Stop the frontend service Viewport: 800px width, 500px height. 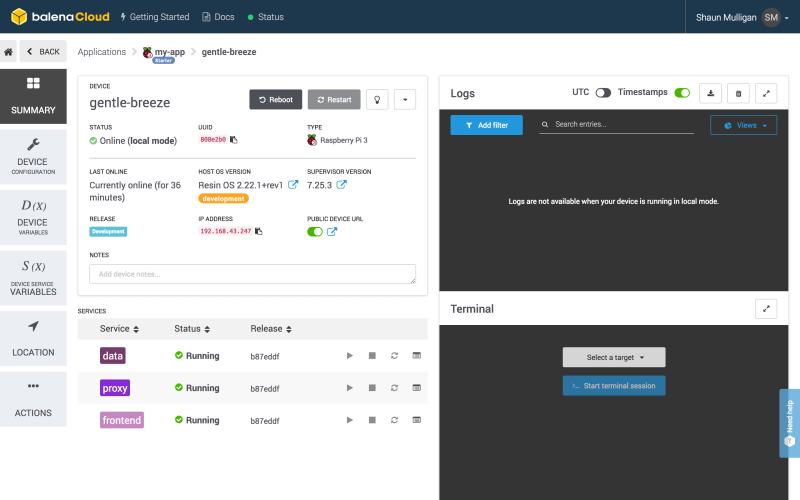coord(372,420)
